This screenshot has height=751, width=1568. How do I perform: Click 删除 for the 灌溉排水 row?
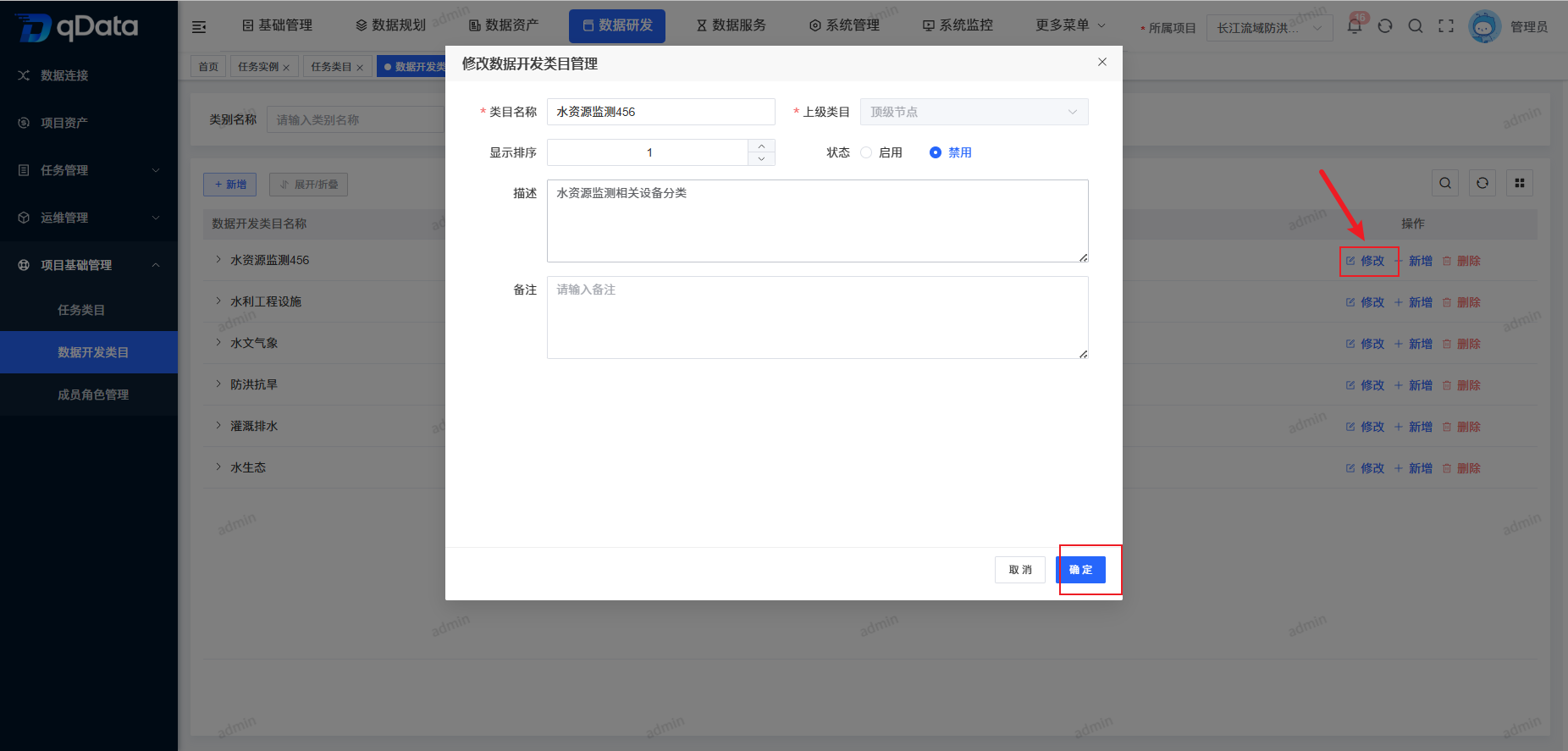tap(1461, 427)
